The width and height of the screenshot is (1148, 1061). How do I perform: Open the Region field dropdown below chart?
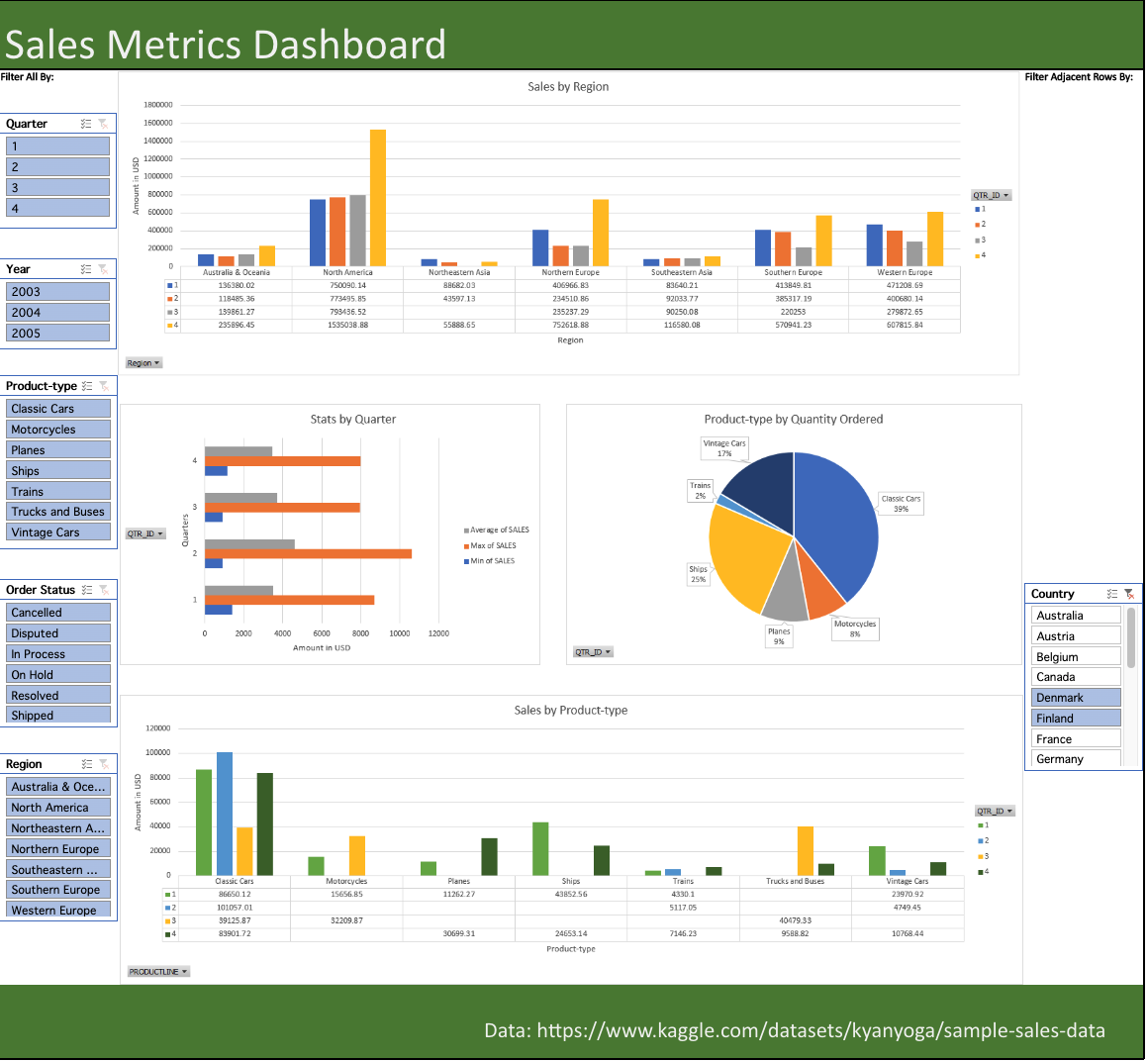coord(143,363)
